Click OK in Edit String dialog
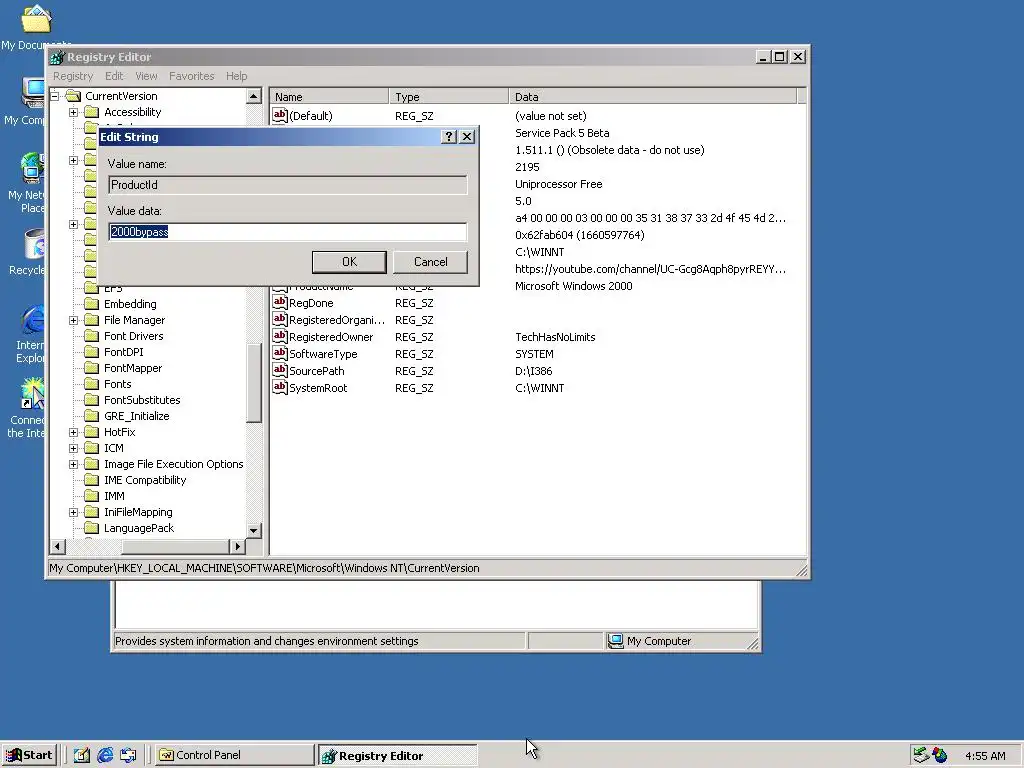1024x768 pixels. tap(349, 262)
